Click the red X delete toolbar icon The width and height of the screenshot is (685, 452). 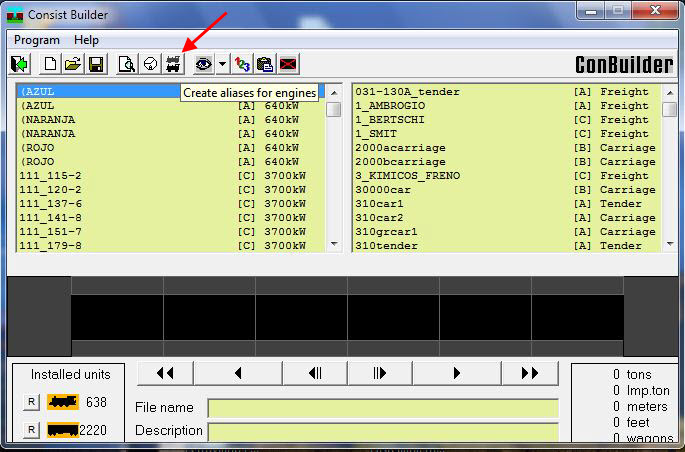[288, 64]
